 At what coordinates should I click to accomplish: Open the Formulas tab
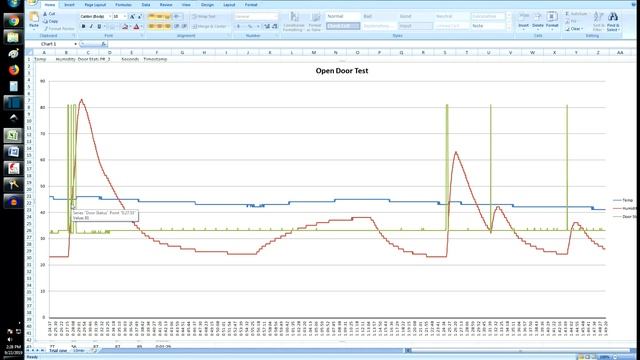pos(123,5)
